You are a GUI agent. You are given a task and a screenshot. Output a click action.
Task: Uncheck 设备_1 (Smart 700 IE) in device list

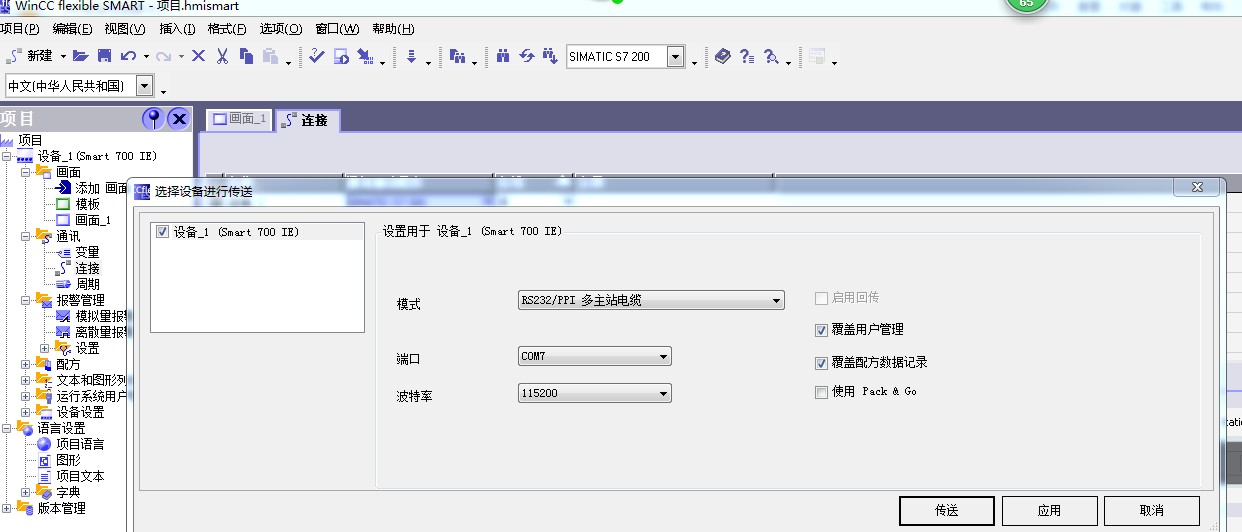[x=162, y=232]
